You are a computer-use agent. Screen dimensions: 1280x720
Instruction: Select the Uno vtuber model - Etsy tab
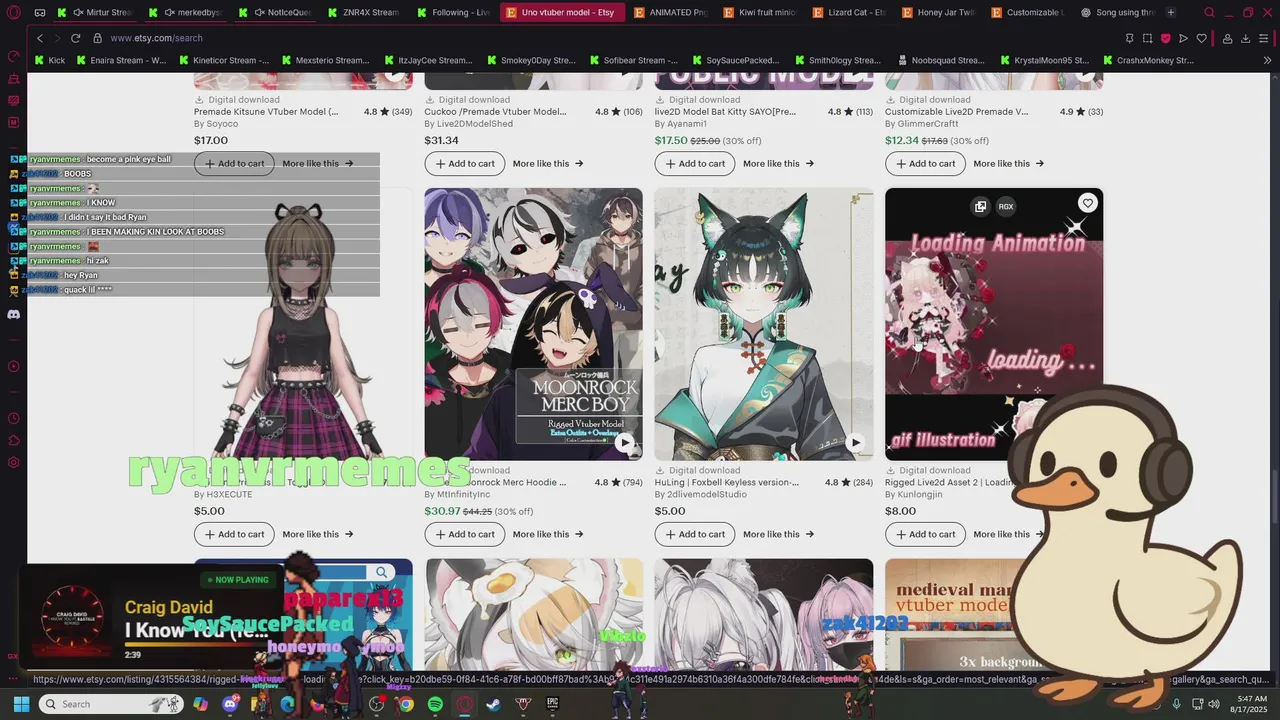(x=560, y=13)
